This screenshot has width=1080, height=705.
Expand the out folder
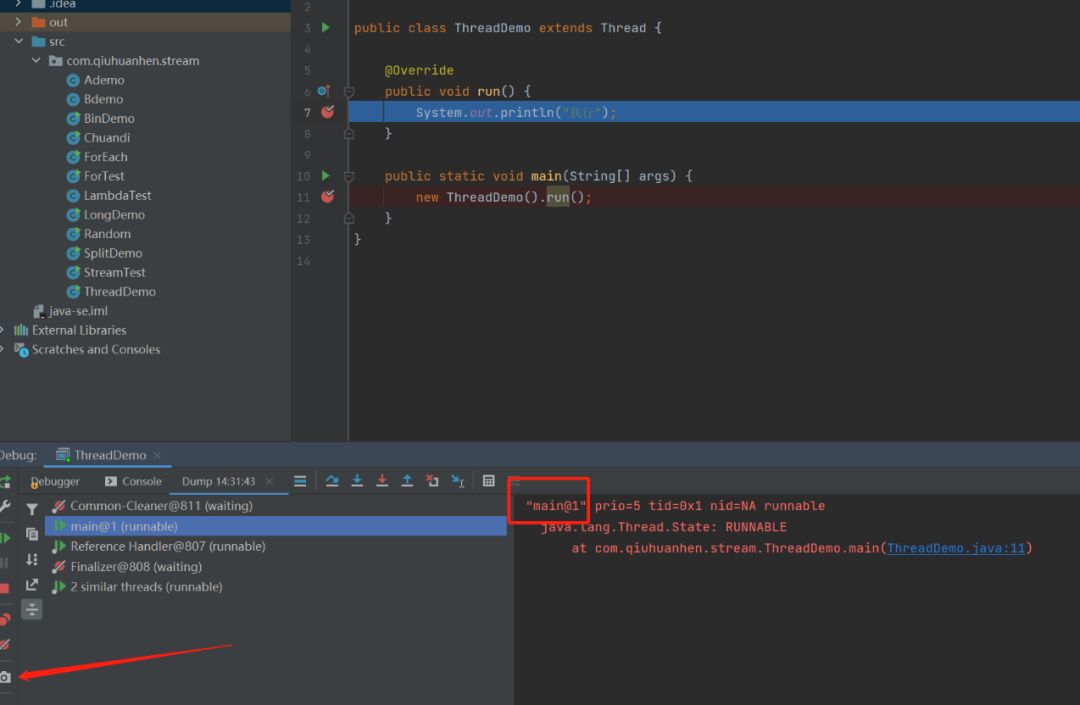[x=19, y=22]
